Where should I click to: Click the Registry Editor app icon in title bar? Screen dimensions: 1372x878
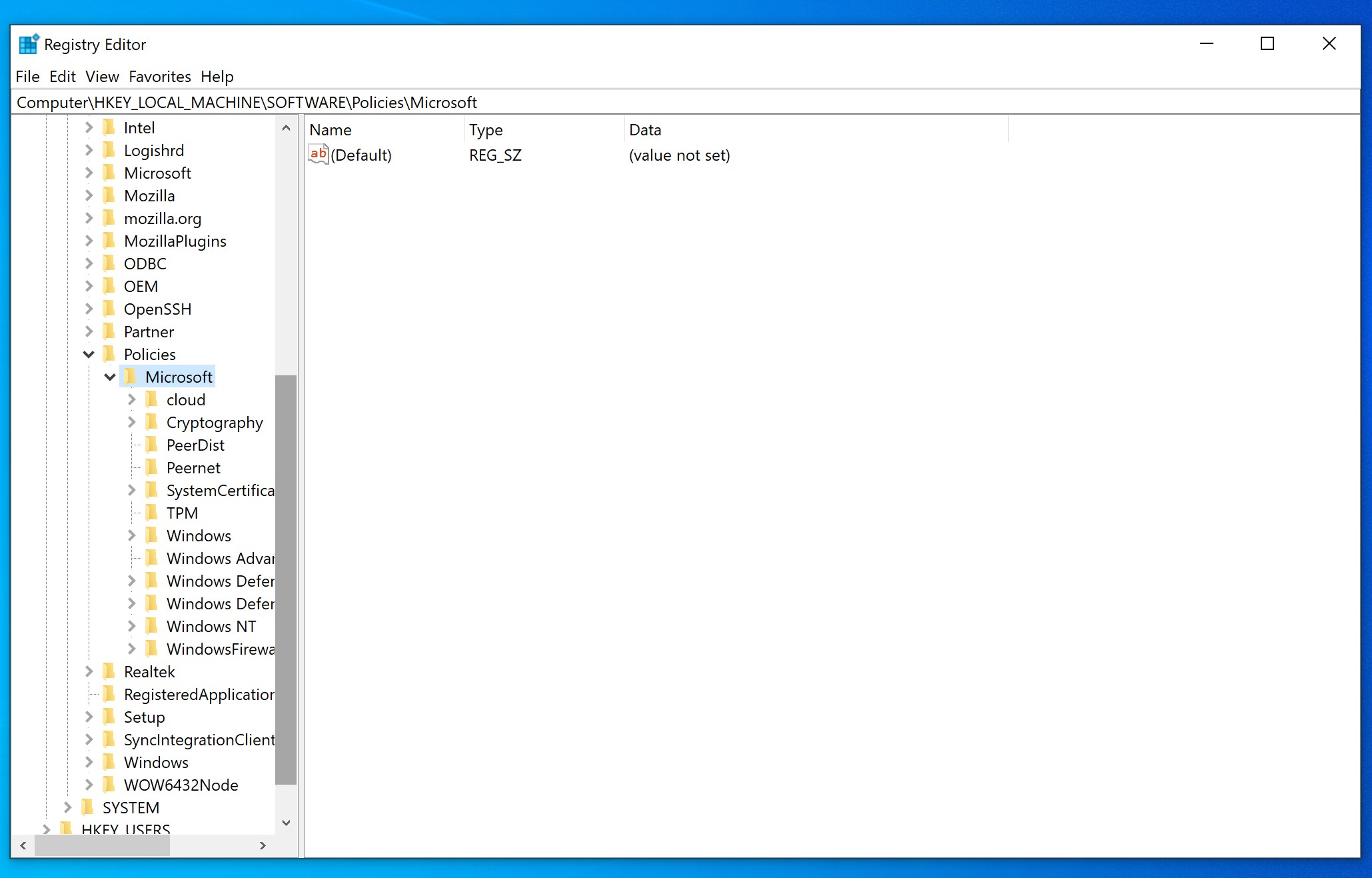click(29, 44)
